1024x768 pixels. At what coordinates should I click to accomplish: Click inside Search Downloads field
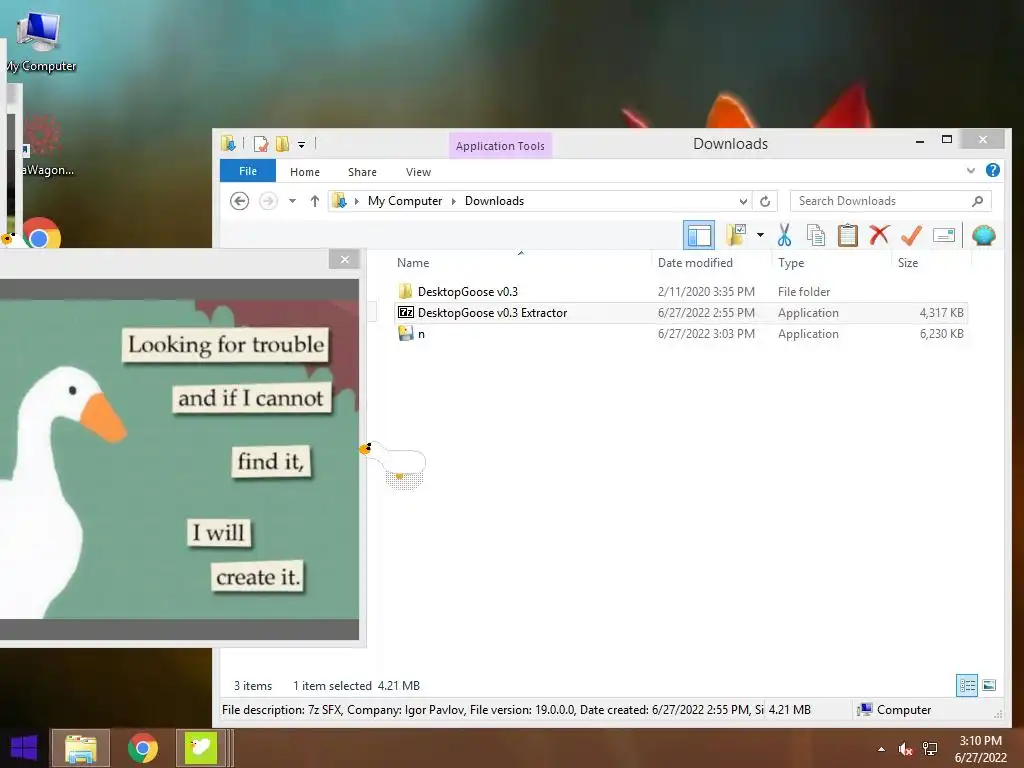891,201
